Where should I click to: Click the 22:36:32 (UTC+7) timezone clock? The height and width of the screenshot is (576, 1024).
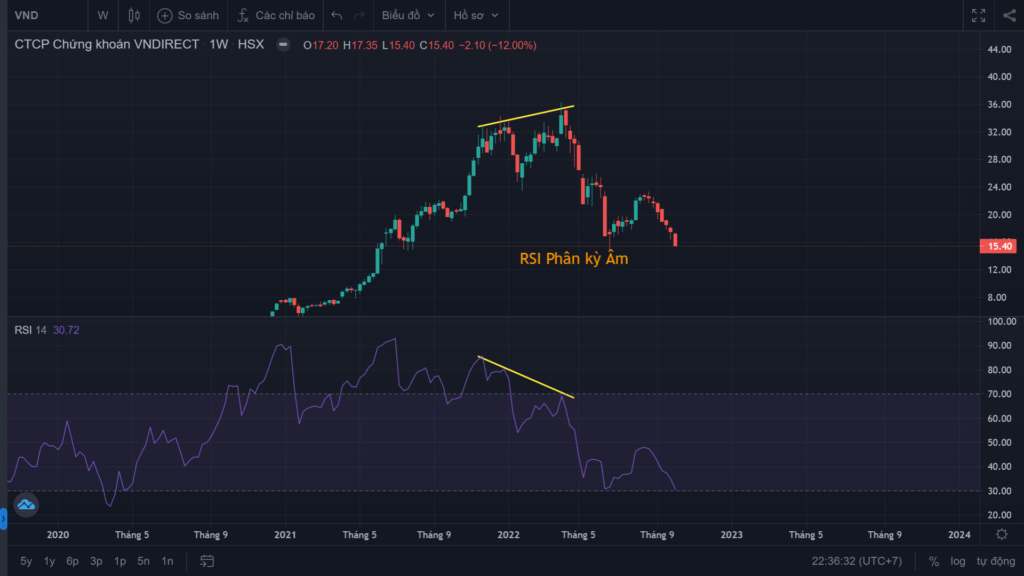(857, 561)
